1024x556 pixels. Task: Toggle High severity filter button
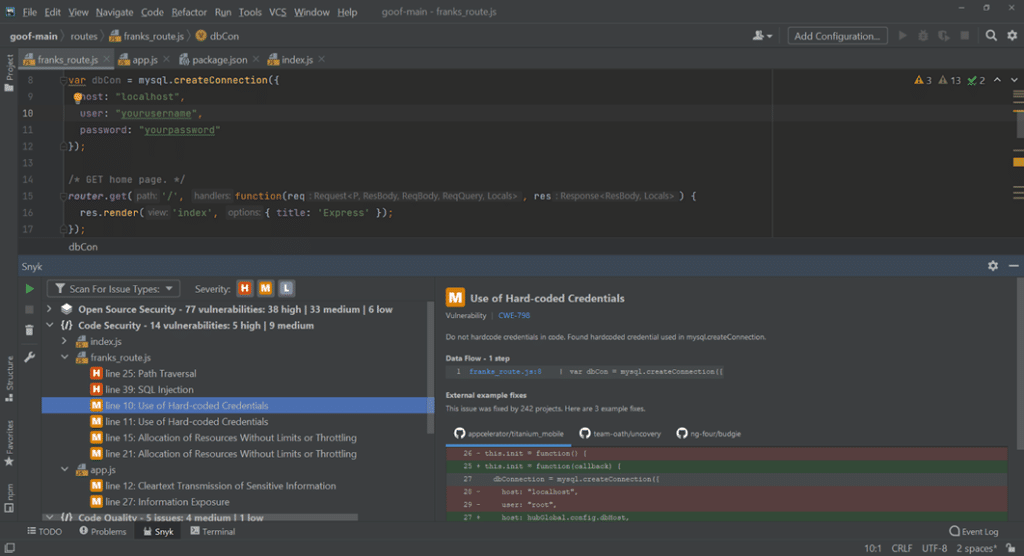pyautogui.click(x=244, y=289)
